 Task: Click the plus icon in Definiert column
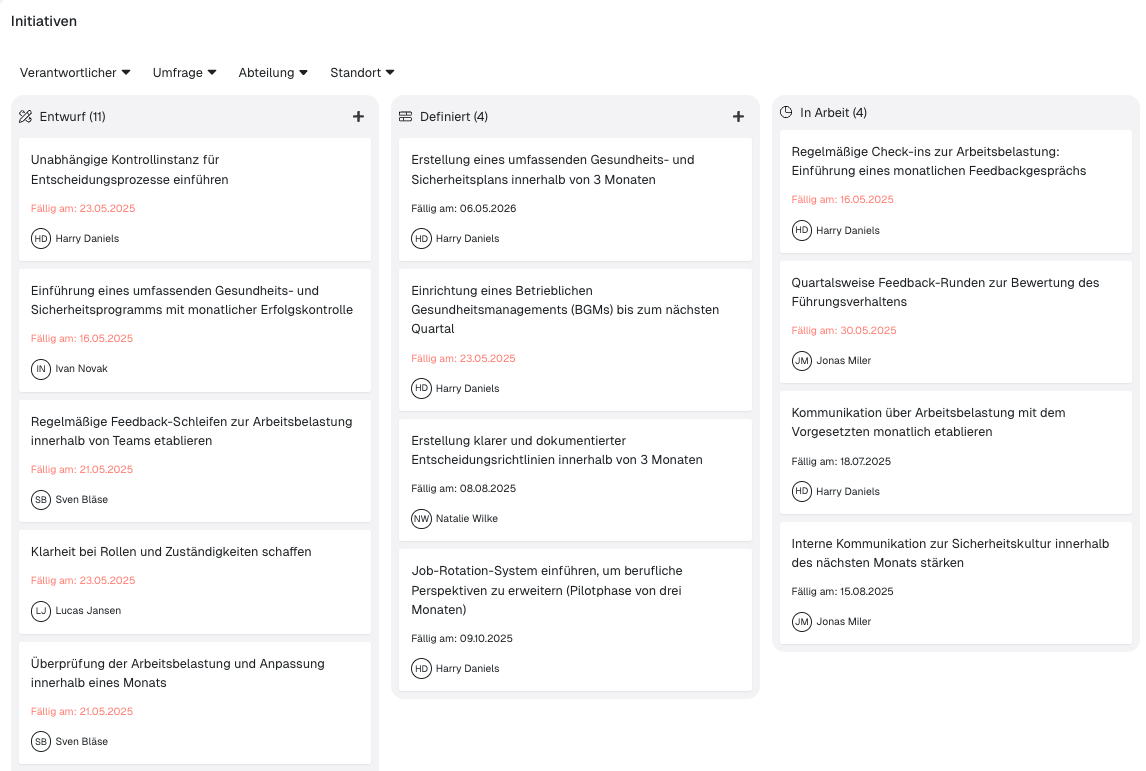pyautogui.click(x=738, y=117)
